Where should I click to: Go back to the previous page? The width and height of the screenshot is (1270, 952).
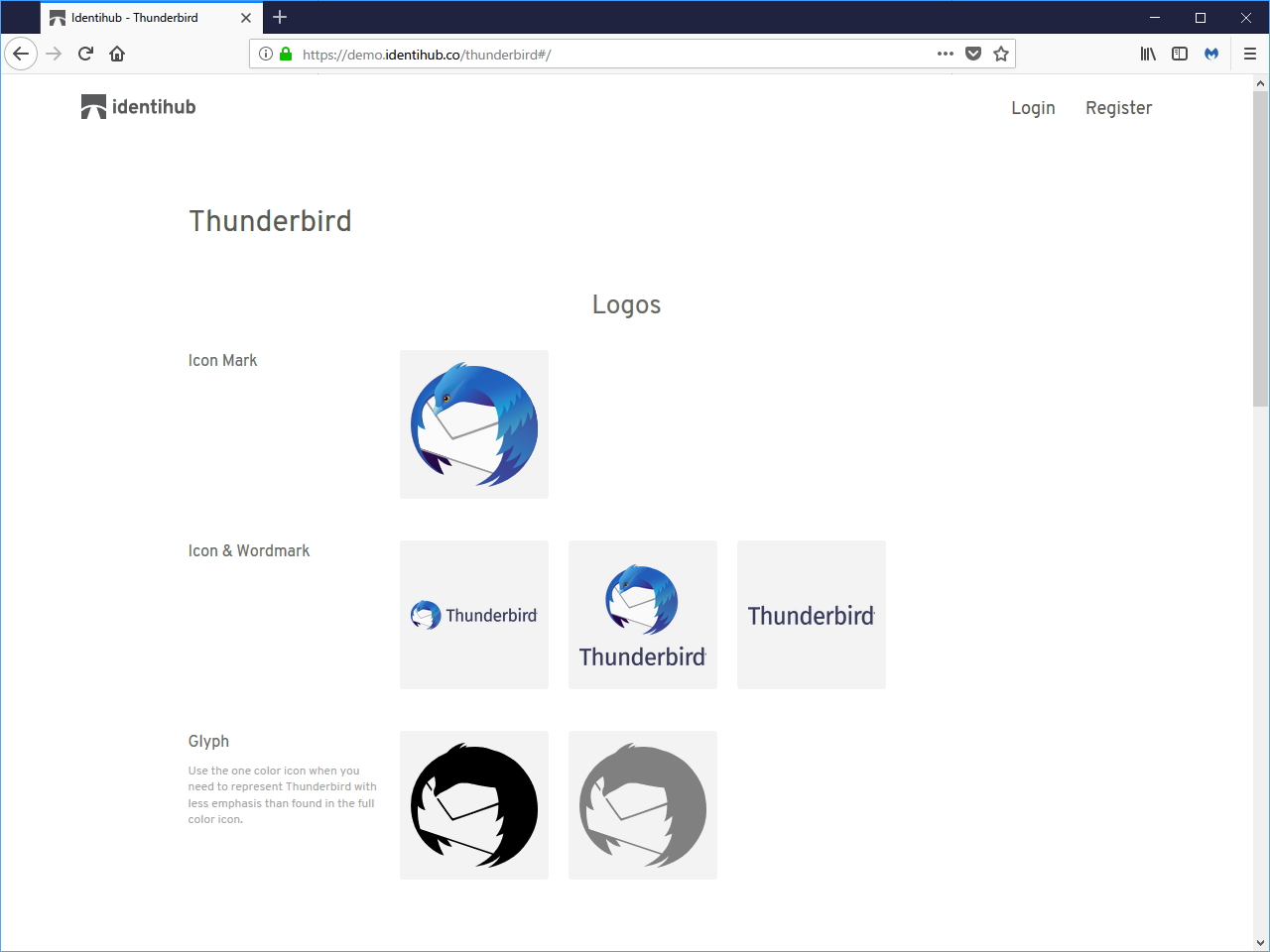point(21,54)
